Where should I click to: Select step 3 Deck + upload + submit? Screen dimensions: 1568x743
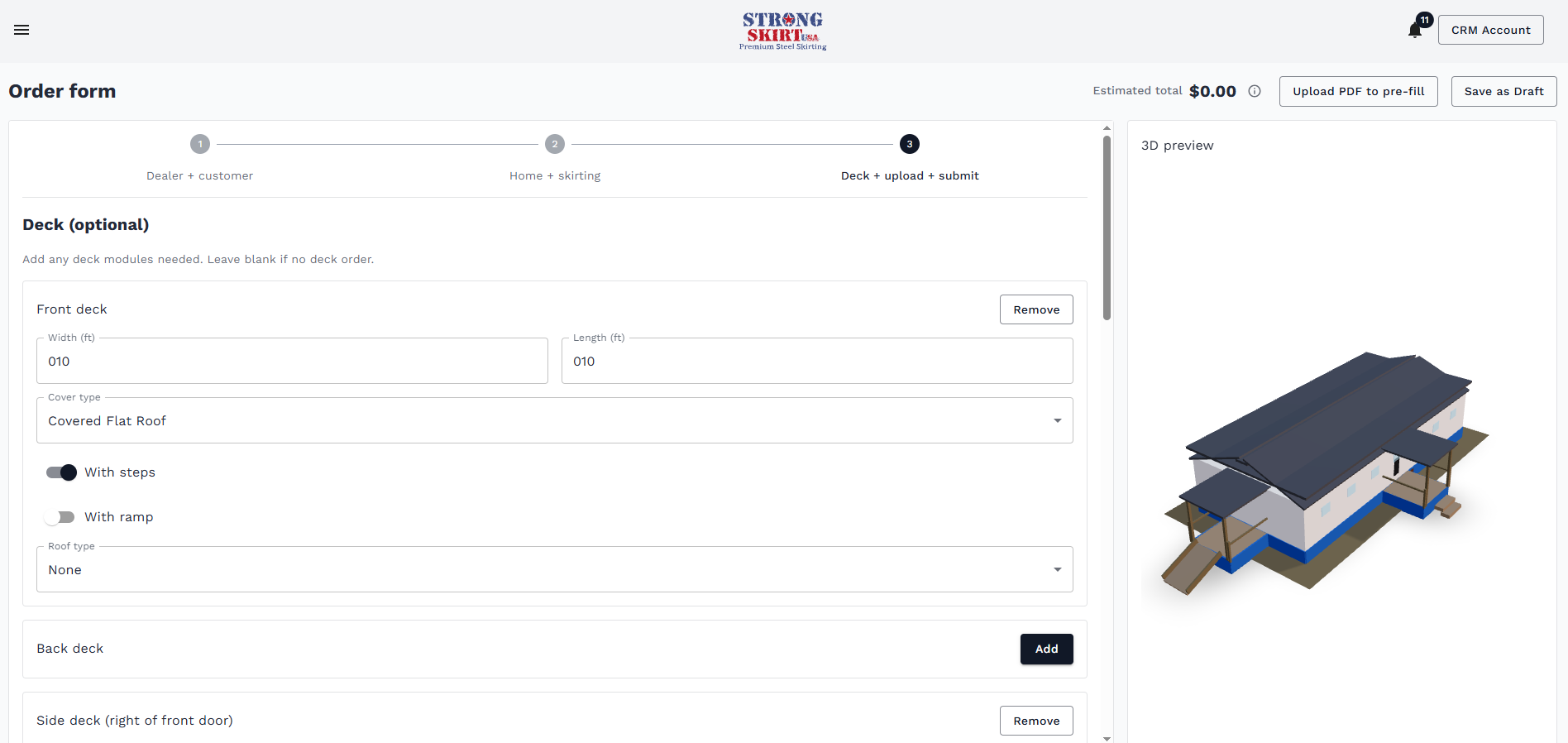910,157
